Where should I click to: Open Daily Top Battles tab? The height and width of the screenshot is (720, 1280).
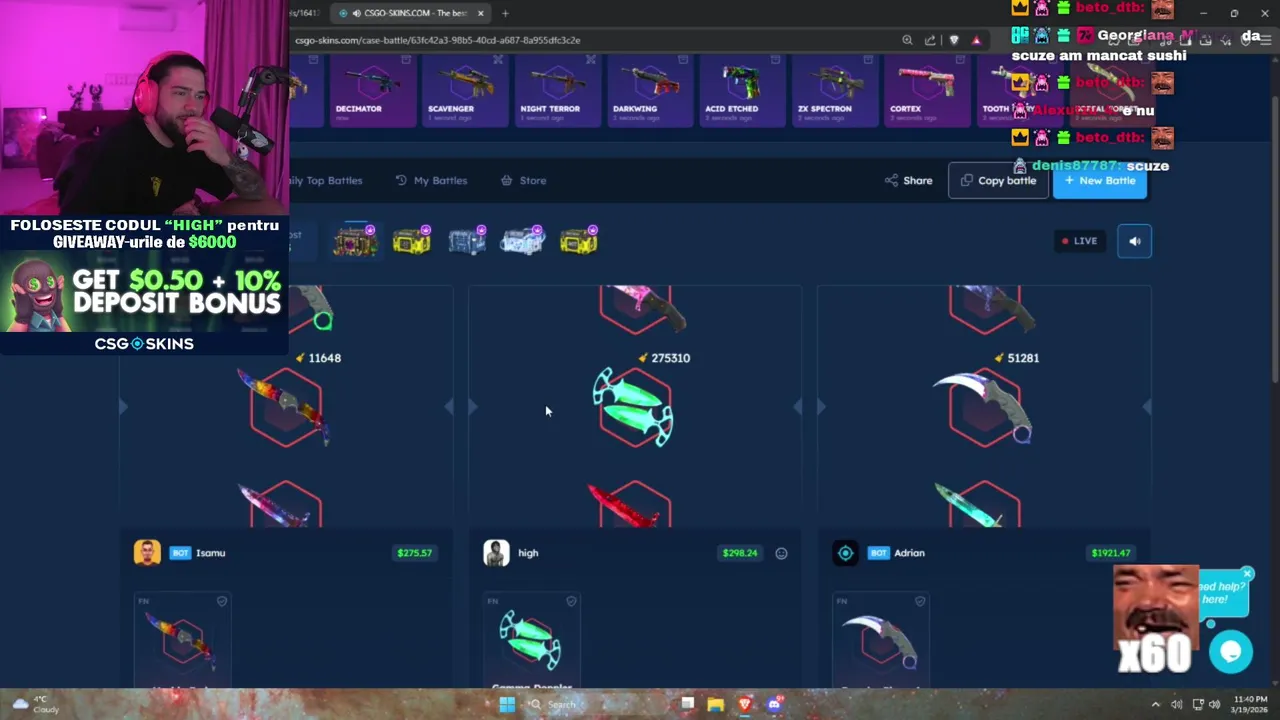(326, 181)
